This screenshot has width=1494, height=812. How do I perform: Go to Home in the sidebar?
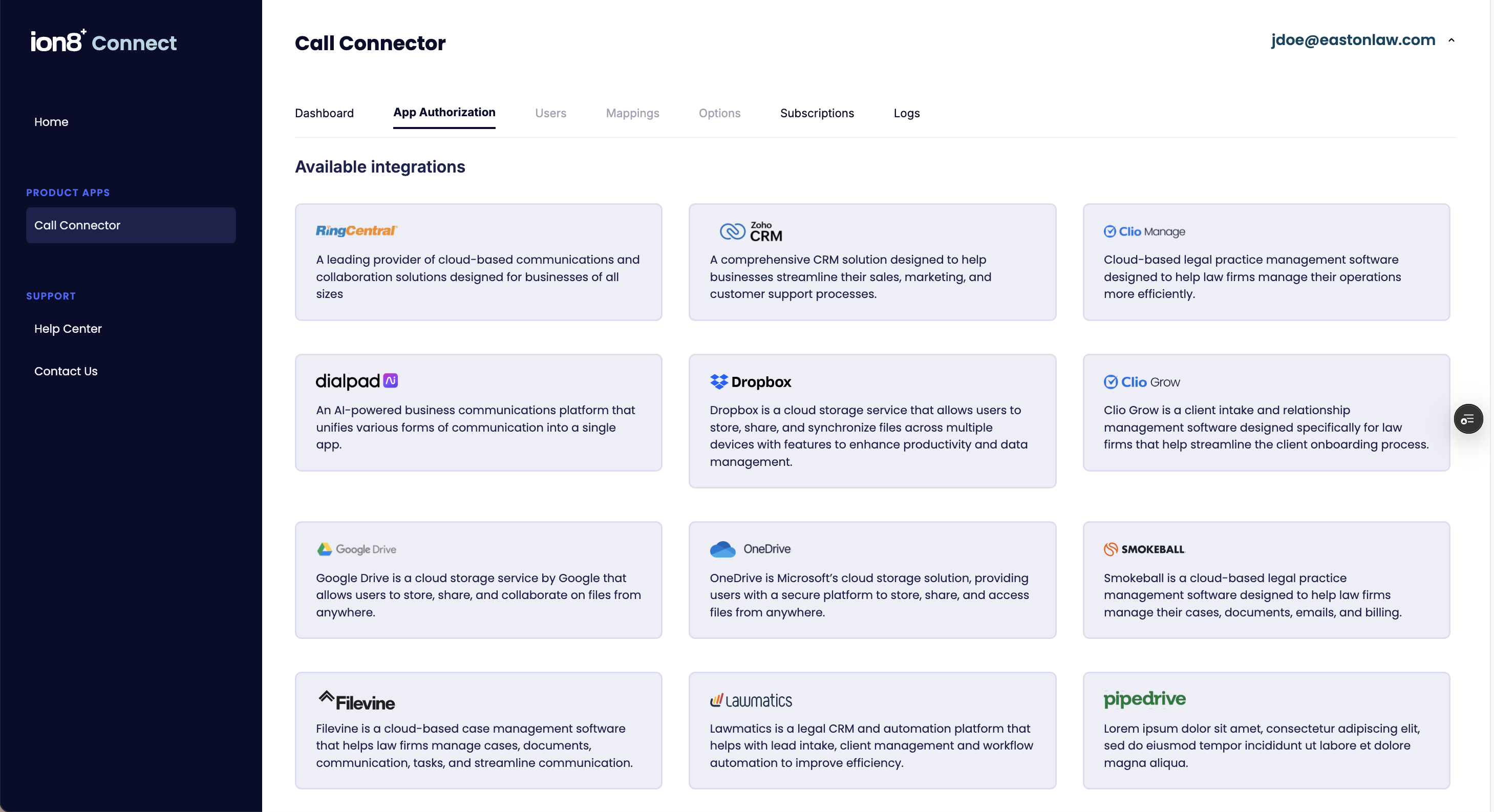point(51,122)
